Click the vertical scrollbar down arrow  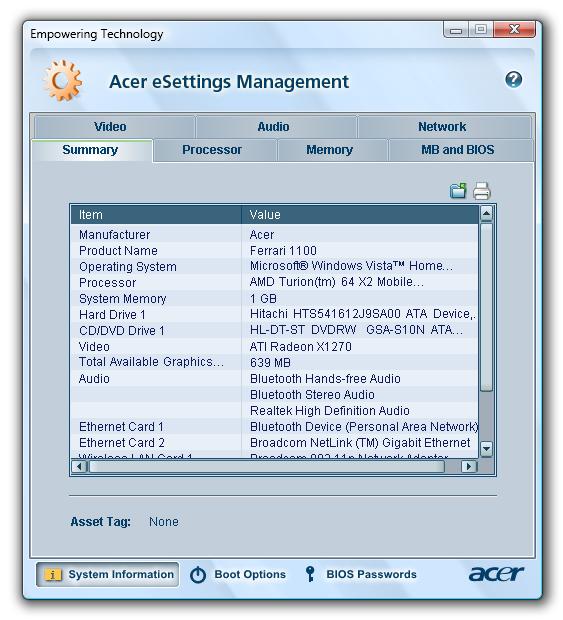[486, 449]
